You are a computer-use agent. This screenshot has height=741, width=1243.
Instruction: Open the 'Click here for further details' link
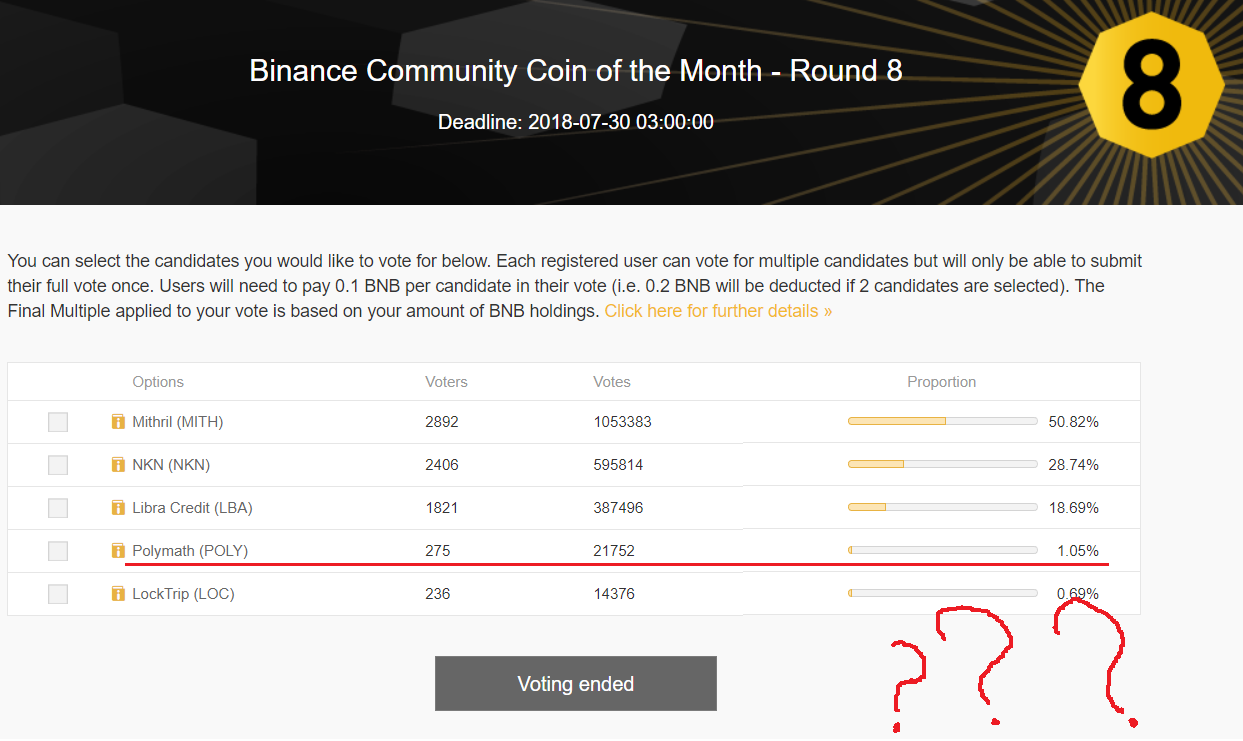(x=718, y=311)
